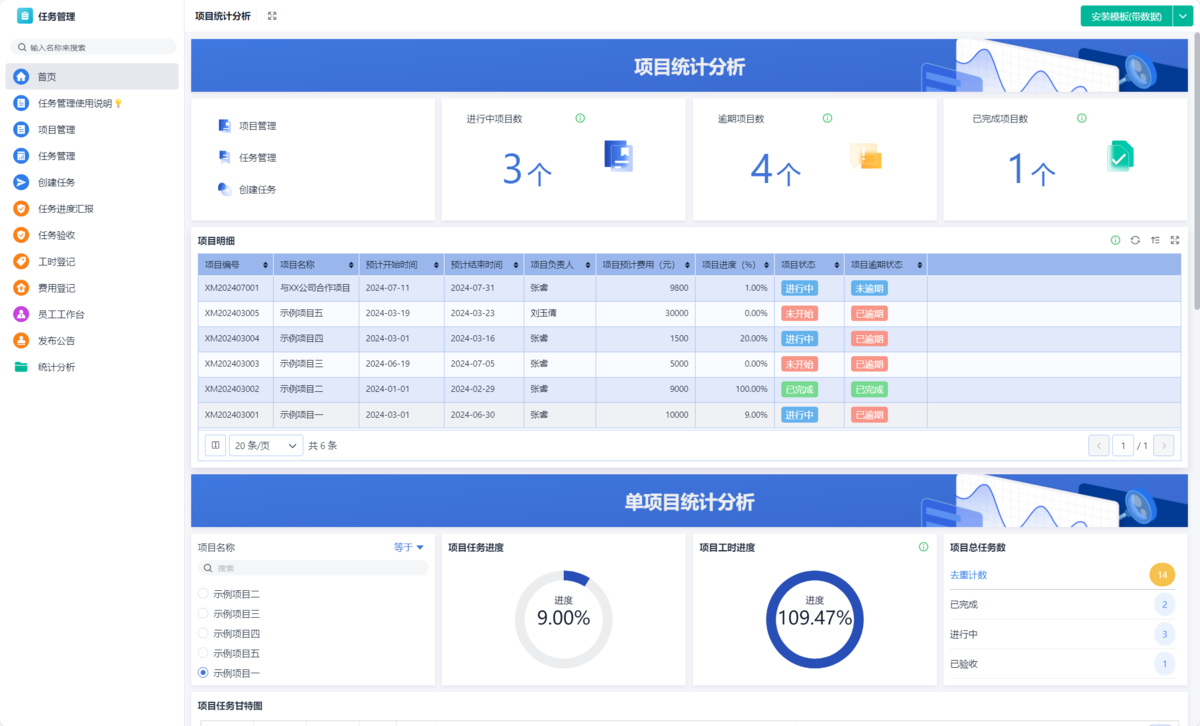Go to the next table page
The width and height of the screenshot is (1200, 726).
[x=1163, y=446]
